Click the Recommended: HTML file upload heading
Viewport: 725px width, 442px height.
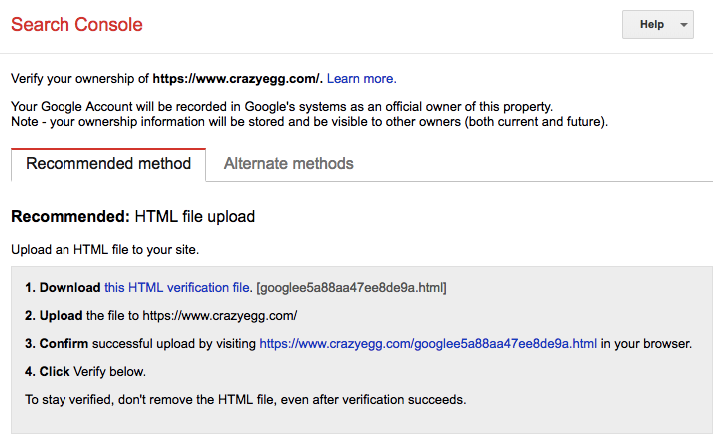(x=133, y=216)
